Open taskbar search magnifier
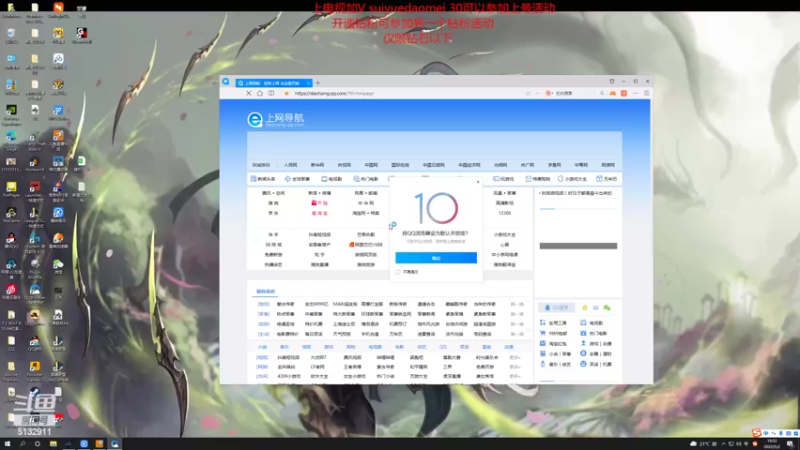Viewport: 800px width, 450px height. (22, 444)
